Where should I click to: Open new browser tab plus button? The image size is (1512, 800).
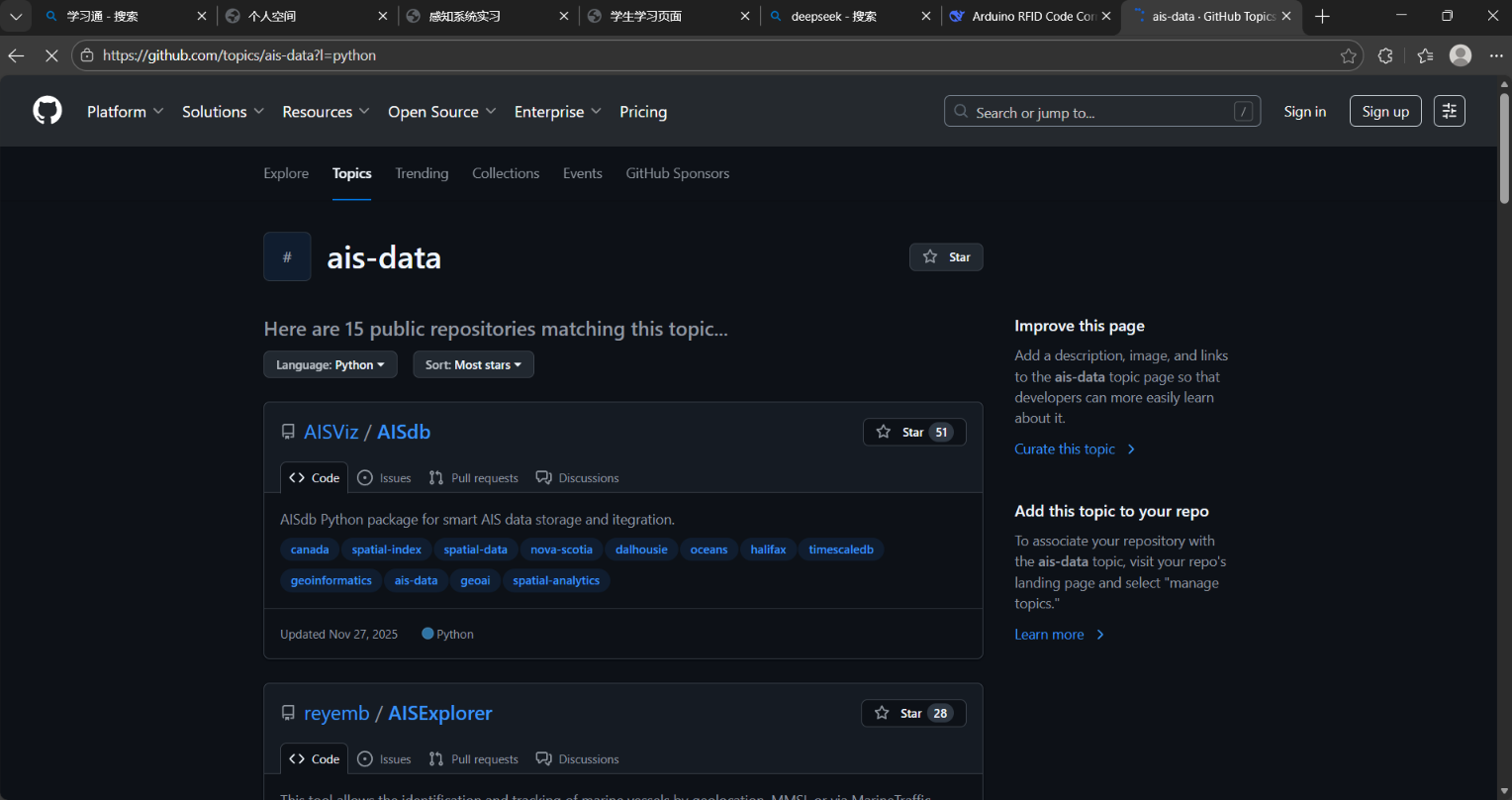(1322, 16)
